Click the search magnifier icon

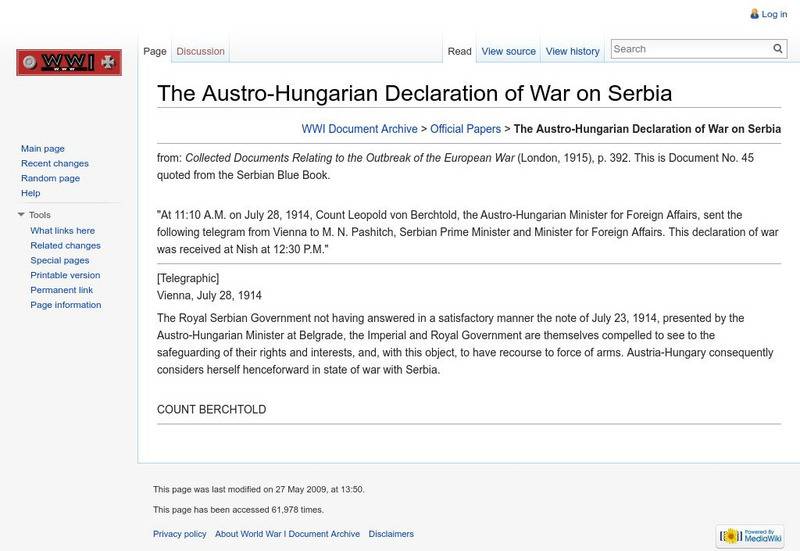coord(778,49)
